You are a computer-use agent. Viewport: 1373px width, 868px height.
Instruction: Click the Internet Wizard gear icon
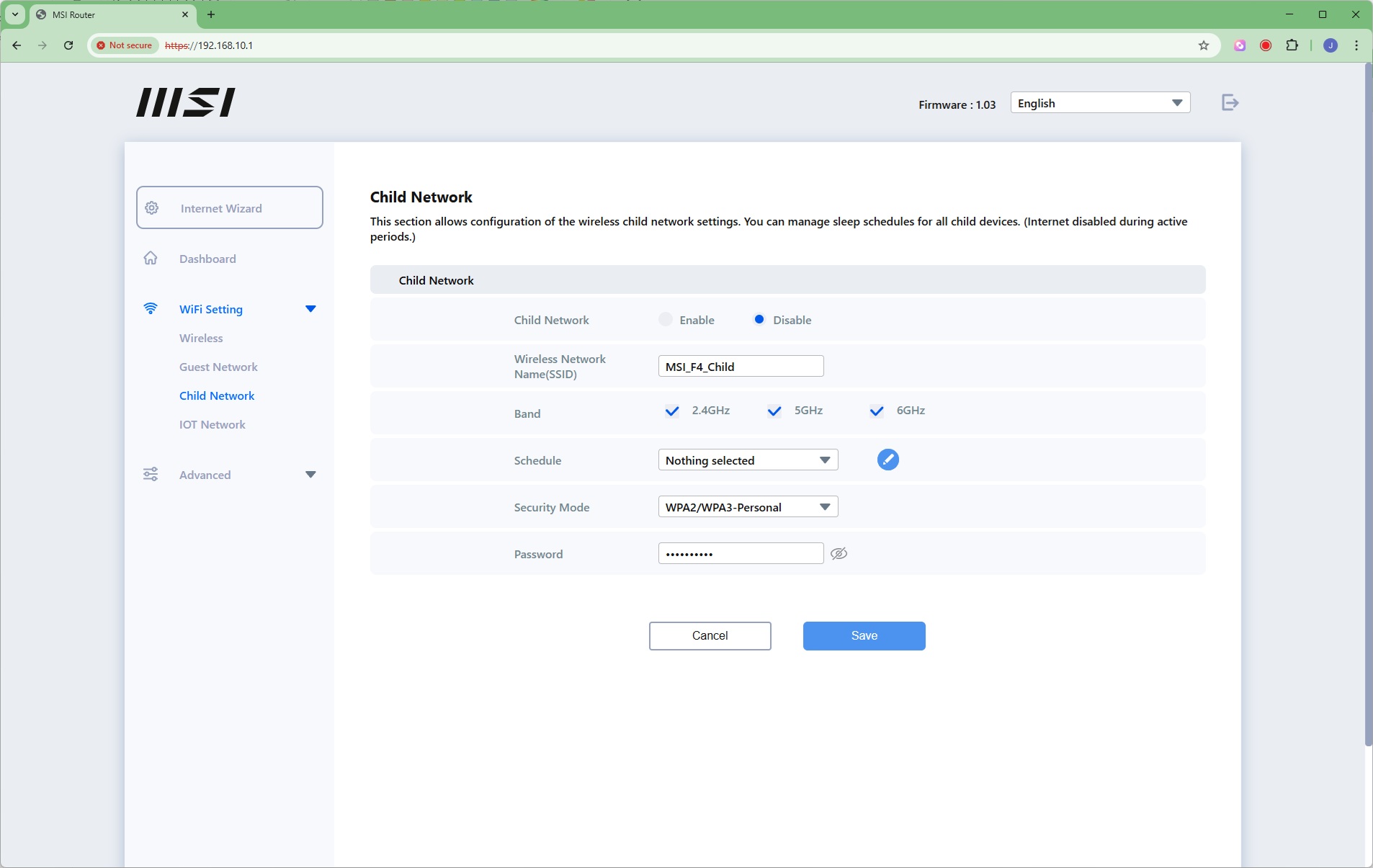click(152, 208)
